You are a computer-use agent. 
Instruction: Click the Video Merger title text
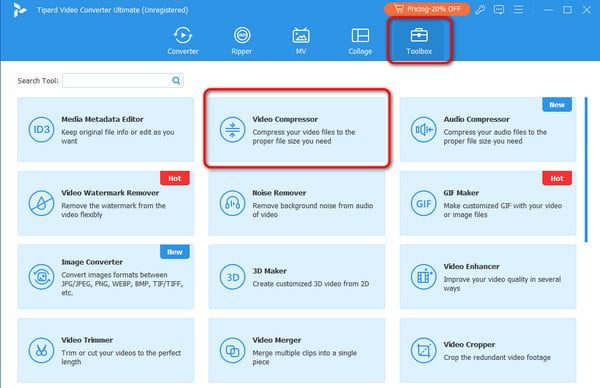pos(277,340)
